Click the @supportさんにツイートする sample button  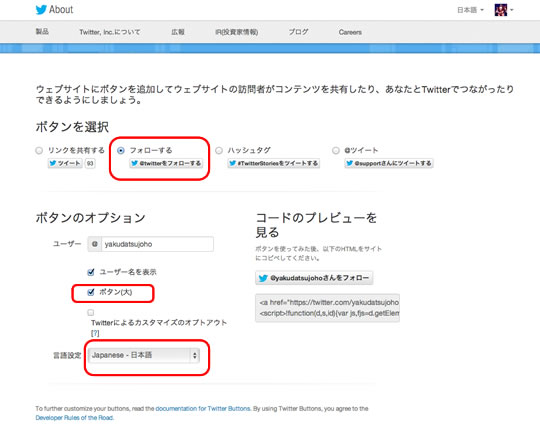[x=389, y=163]
